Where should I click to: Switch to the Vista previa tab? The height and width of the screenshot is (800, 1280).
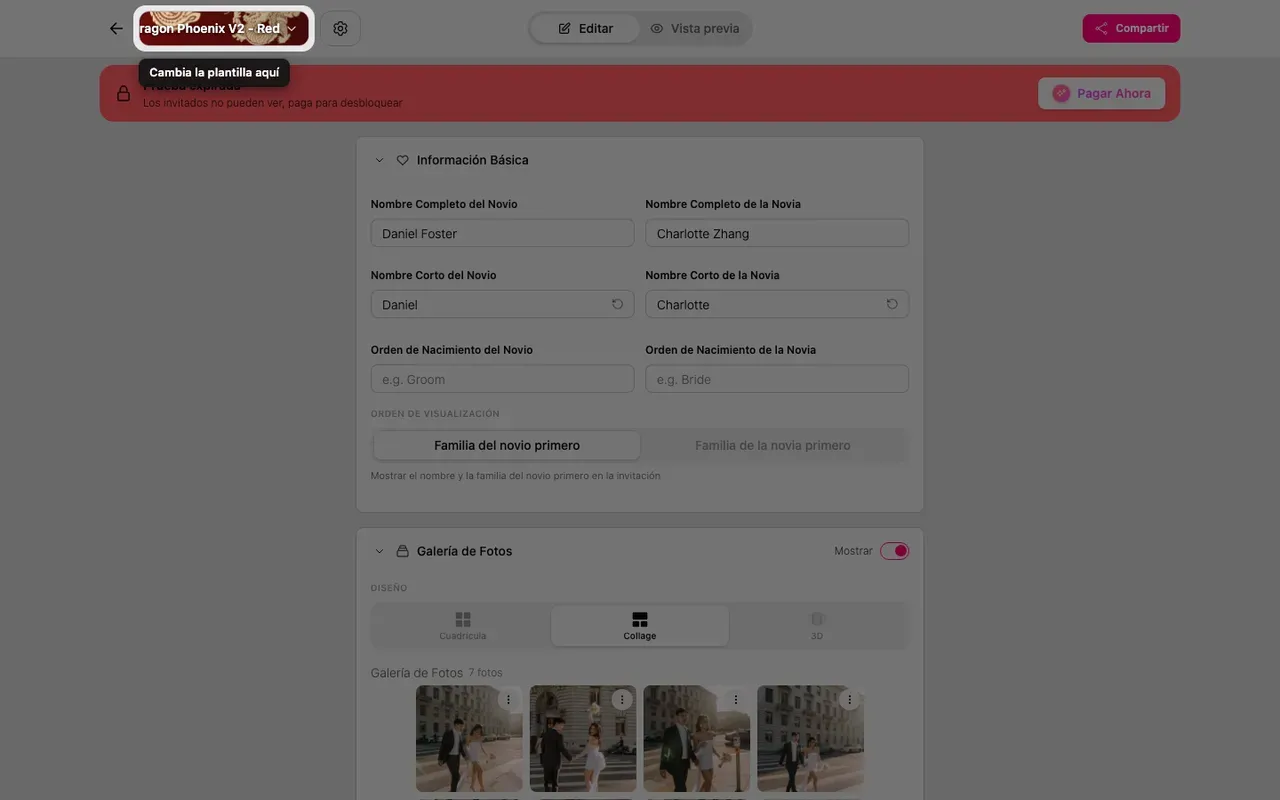pos(695,28)
